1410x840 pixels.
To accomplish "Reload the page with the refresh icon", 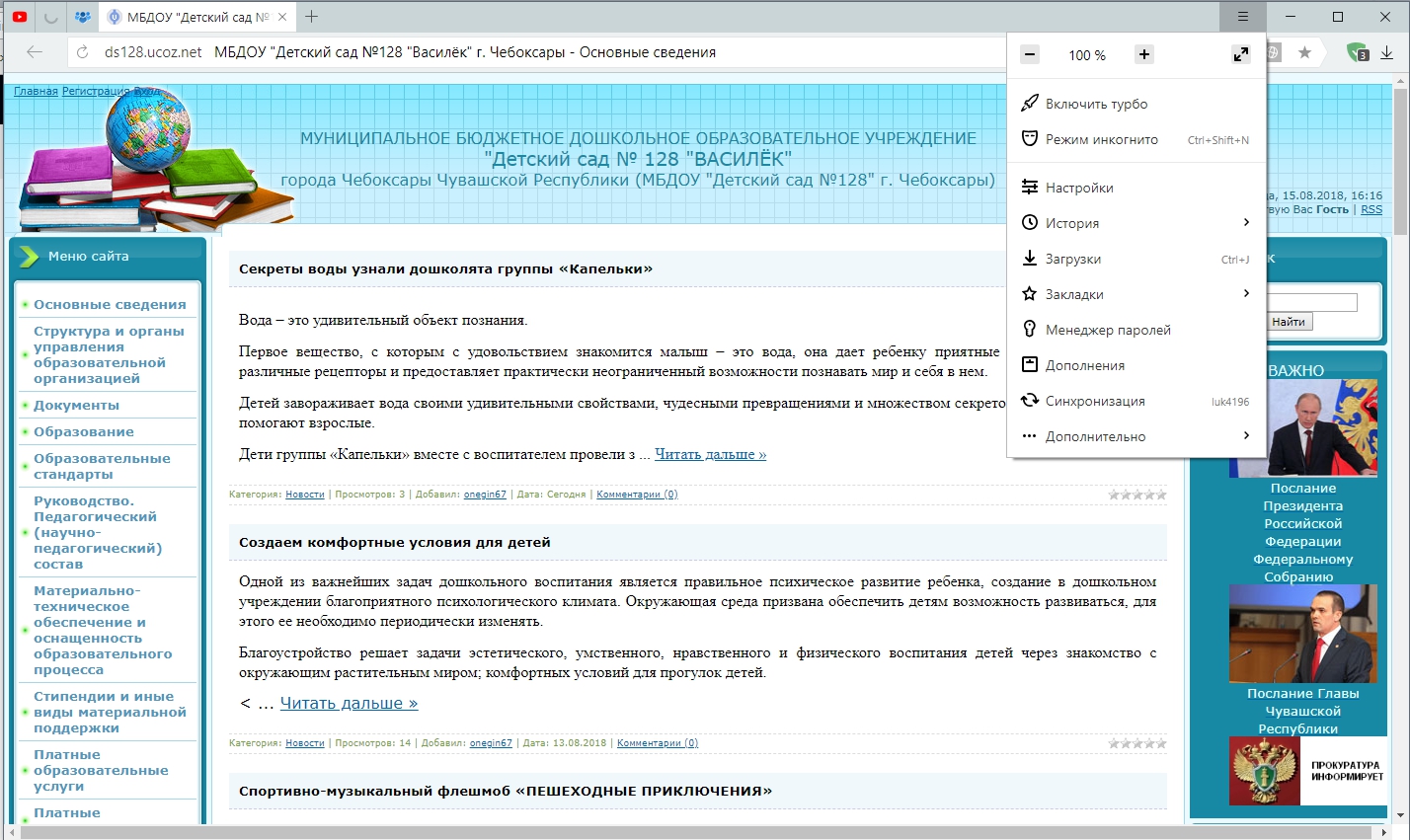I will (x=83, y=52).
